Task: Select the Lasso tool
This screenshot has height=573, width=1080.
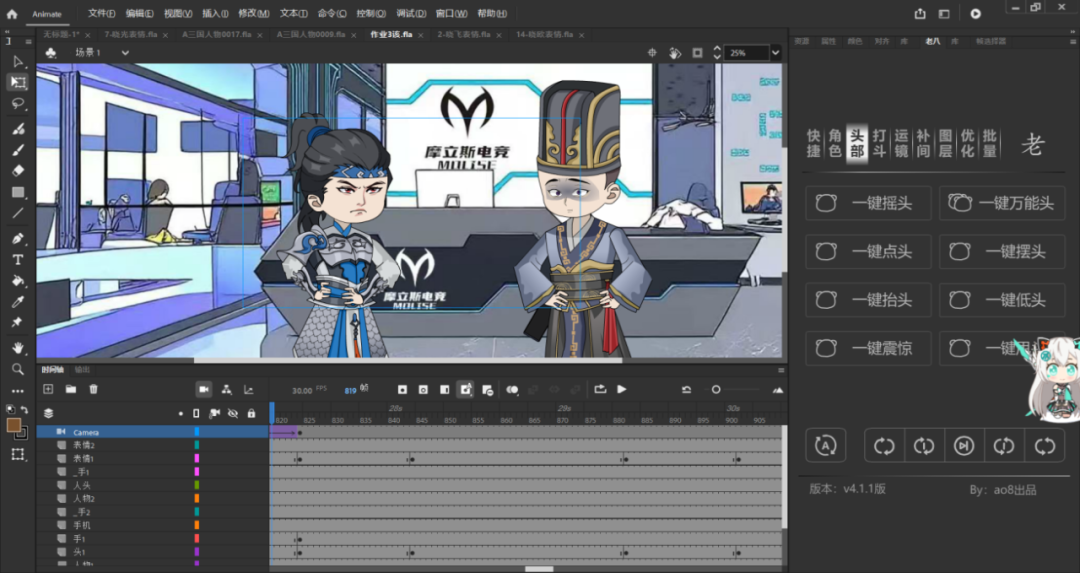Action: pos(18,104)
